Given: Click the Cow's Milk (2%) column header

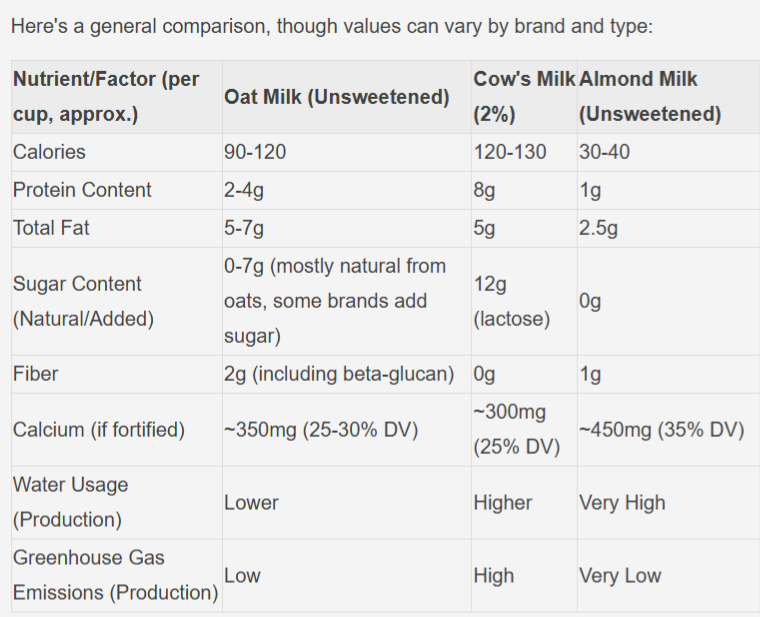Looking at the screenshot, I should tap(524, 97).
